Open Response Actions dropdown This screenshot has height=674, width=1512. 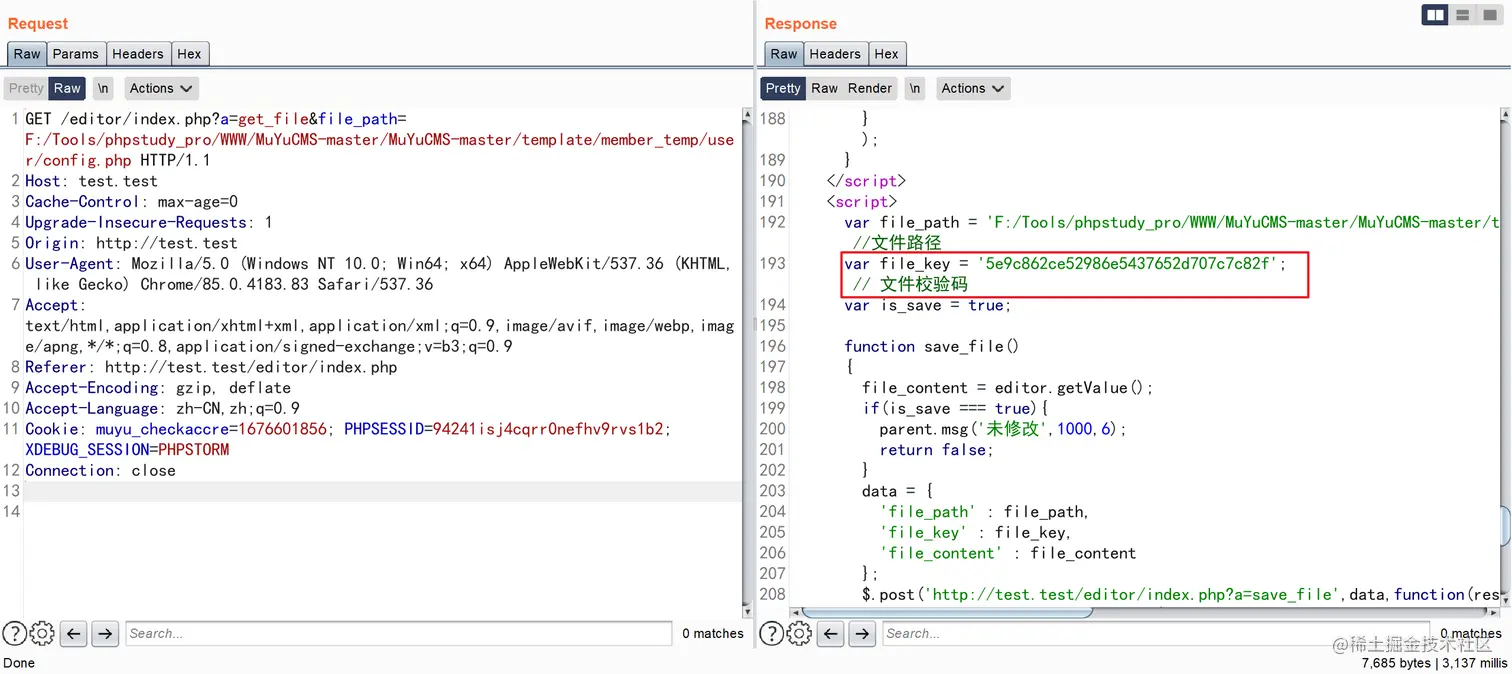(972, 88)
